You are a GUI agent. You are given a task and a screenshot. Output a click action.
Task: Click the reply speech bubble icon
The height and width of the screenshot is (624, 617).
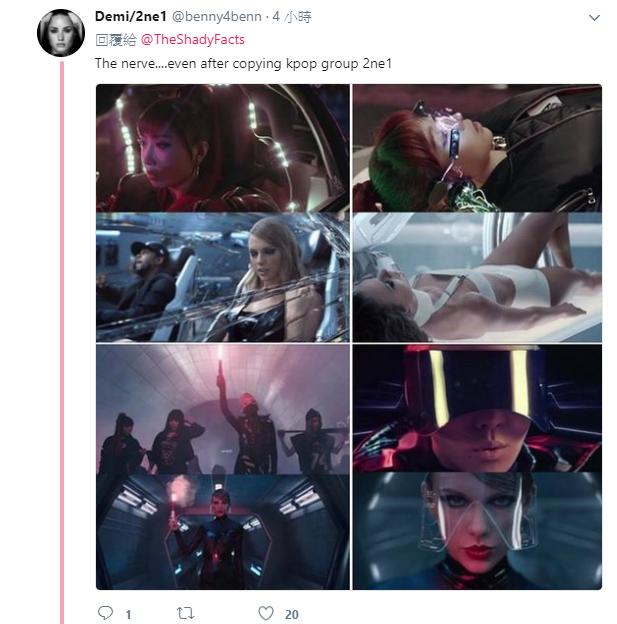pyautogui.click(x=105, y=613)
